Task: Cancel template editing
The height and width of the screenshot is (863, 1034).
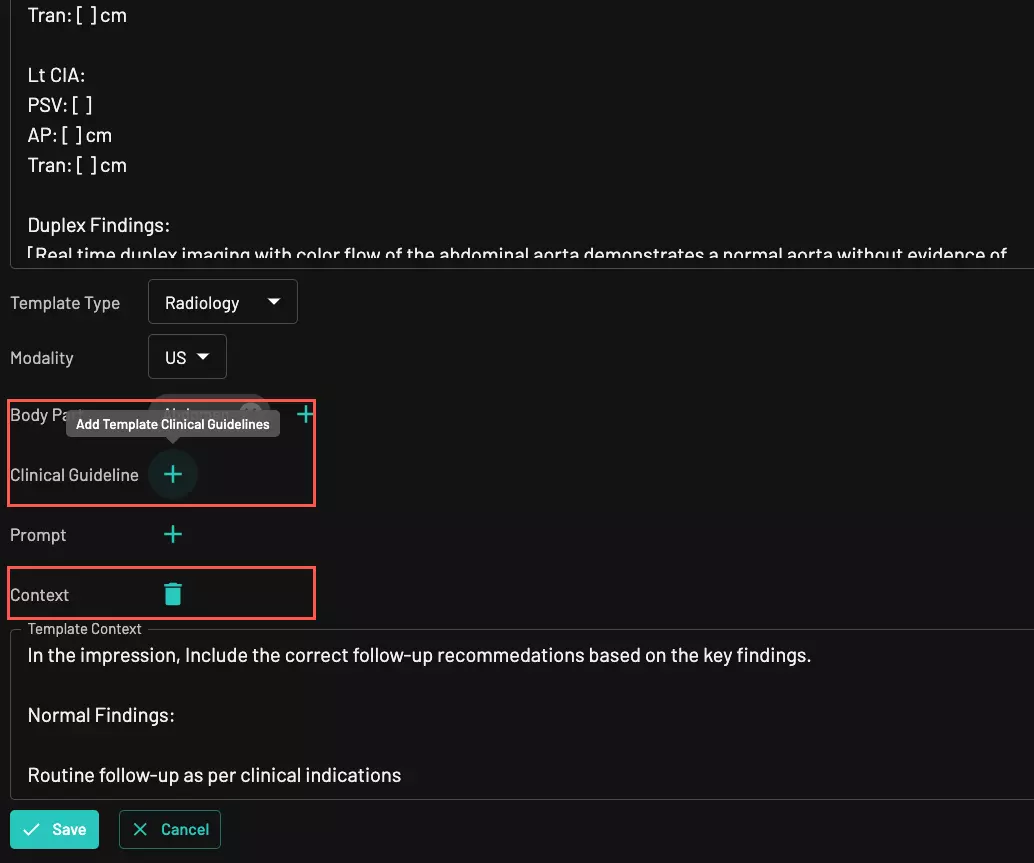Action: [170, 829]
